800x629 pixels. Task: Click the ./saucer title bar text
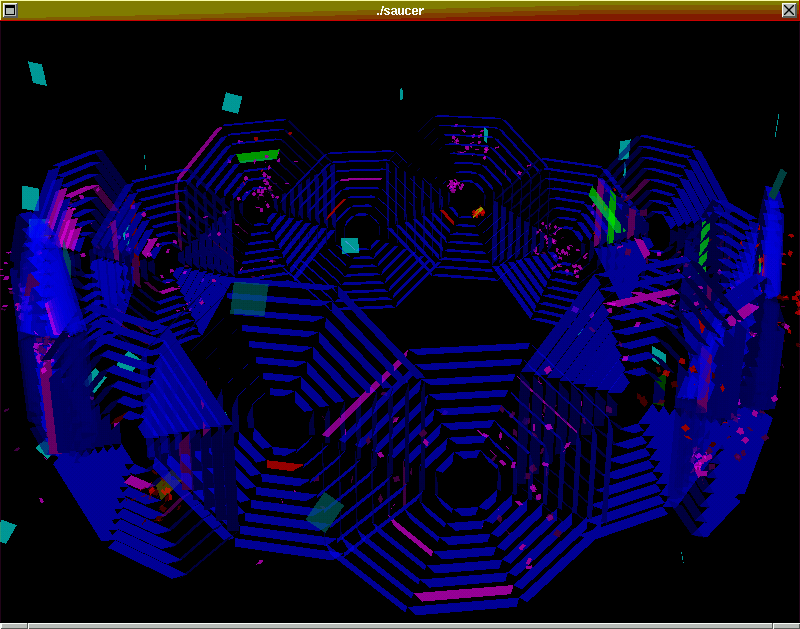400,11
